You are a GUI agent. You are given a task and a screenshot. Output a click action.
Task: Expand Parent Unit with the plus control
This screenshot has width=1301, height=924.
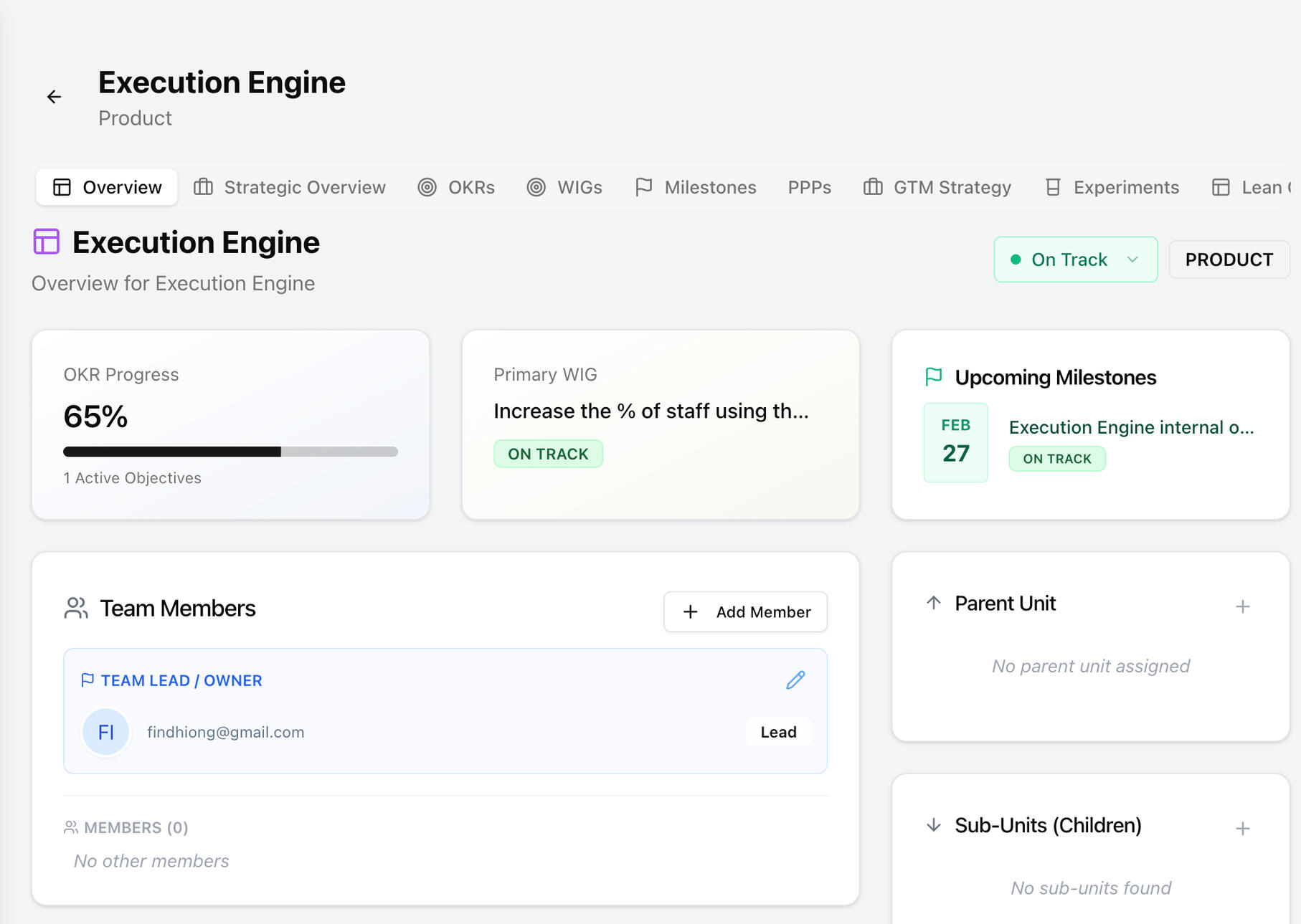click(x=1243, y=606)
